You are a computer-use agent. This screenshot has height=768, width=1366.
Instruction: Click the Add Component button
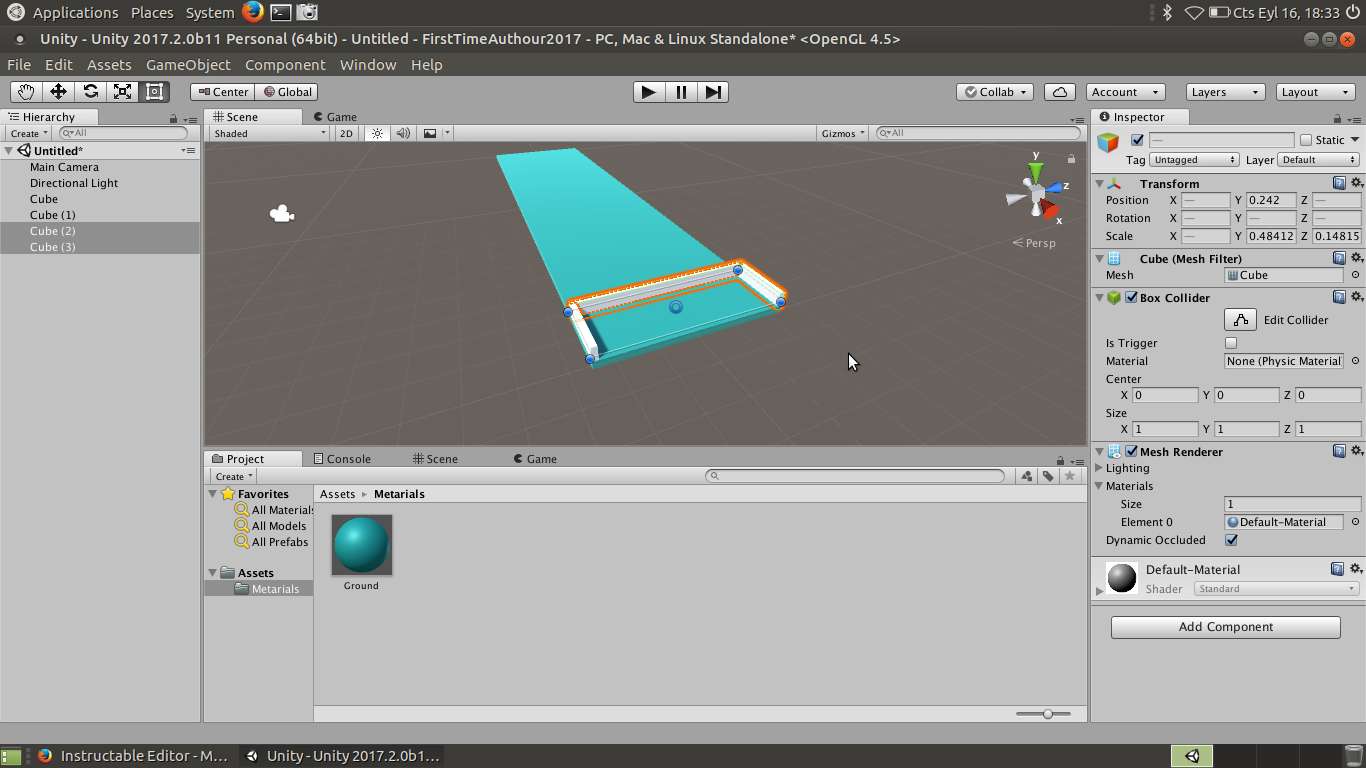(1225, 627)
